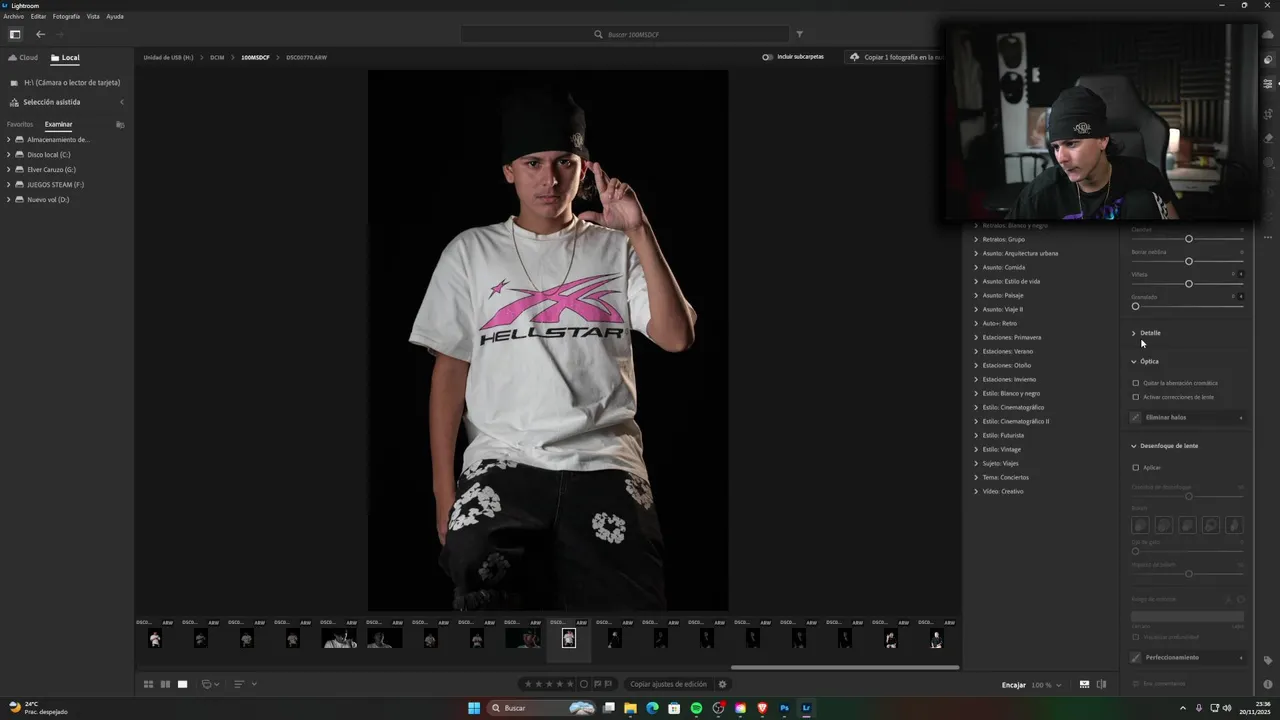This screenshot has width=1280, height=720.
Task: Open Windows Start menu
Action: 474,708
